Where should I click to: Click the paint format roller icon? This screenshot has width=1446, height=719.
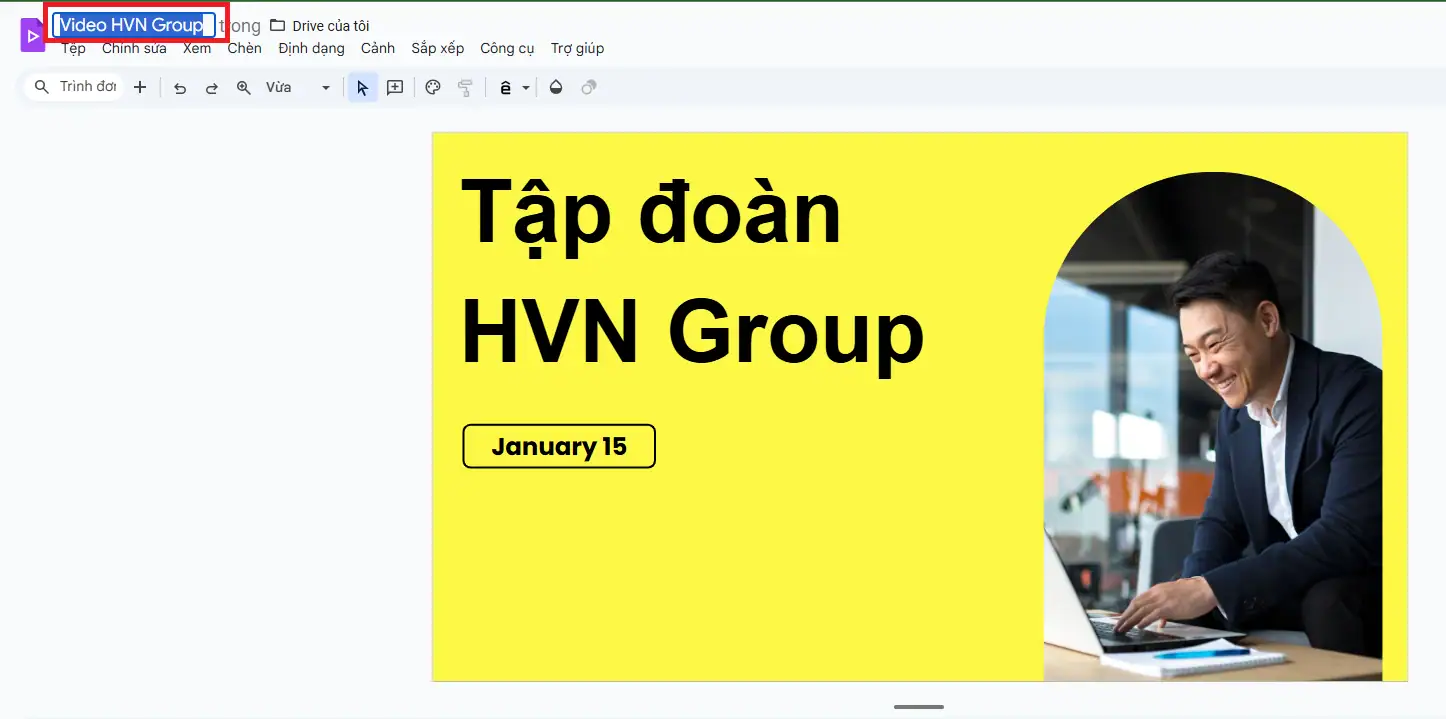tap(465, 88)
